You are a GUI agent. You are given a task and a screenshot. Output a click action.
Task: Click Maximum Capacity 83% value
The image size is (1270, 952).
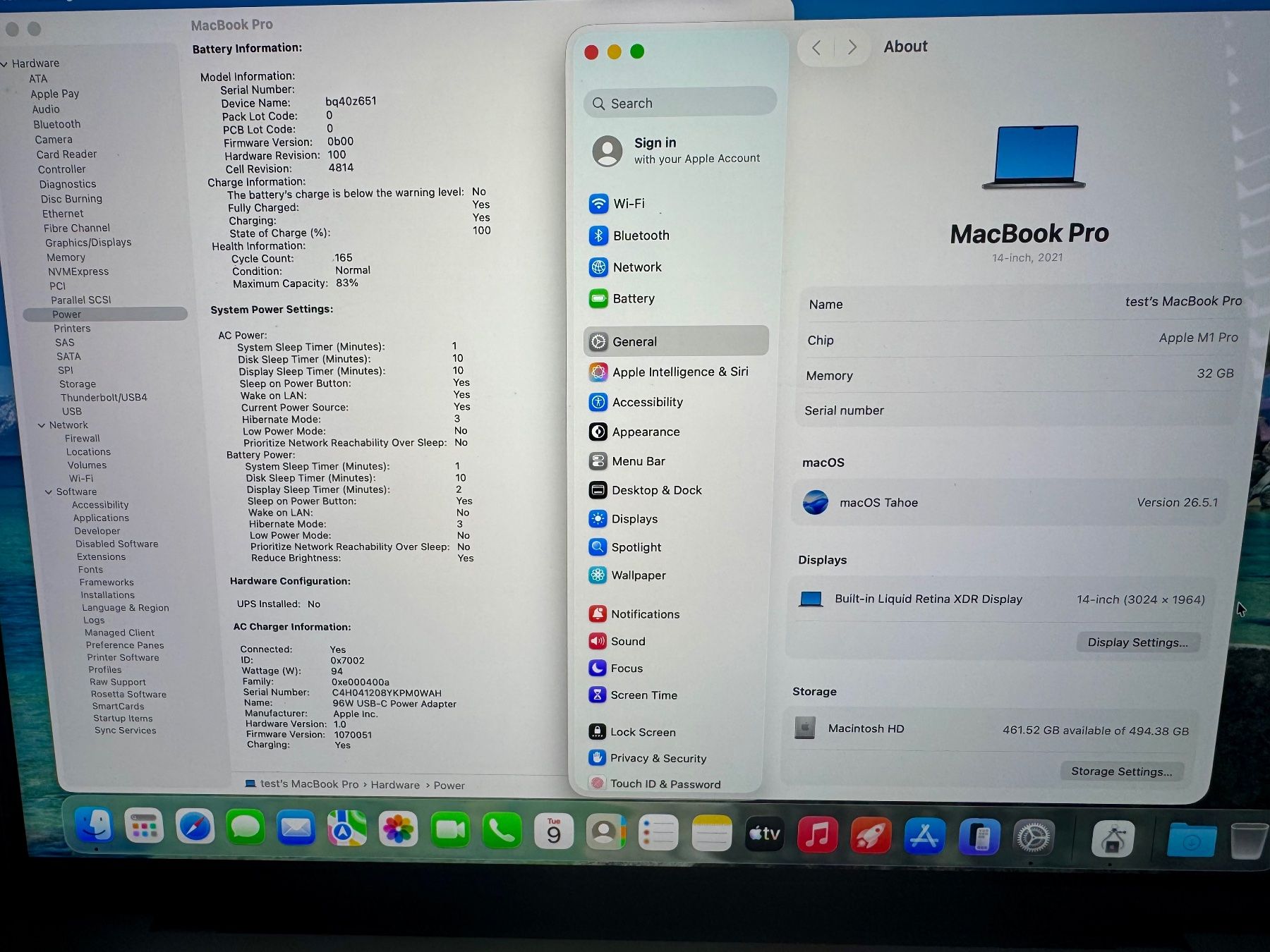point(347,283)
